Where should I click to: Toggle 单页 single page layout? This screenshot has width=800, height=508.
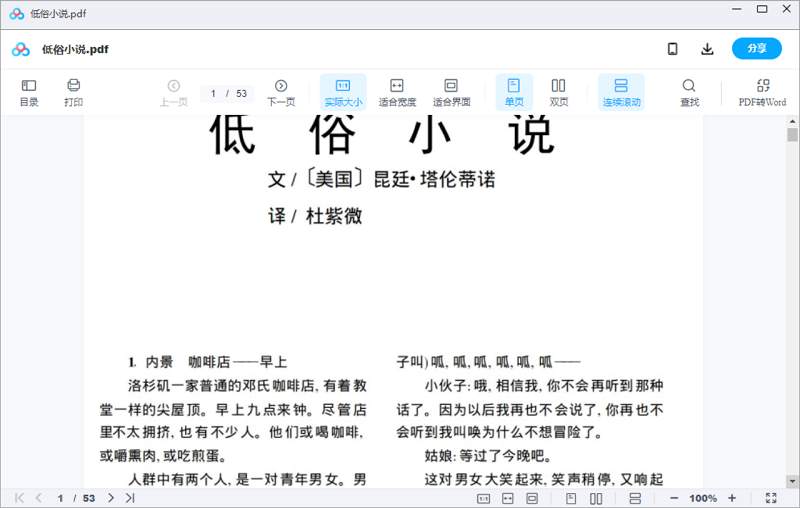[514, 92]
